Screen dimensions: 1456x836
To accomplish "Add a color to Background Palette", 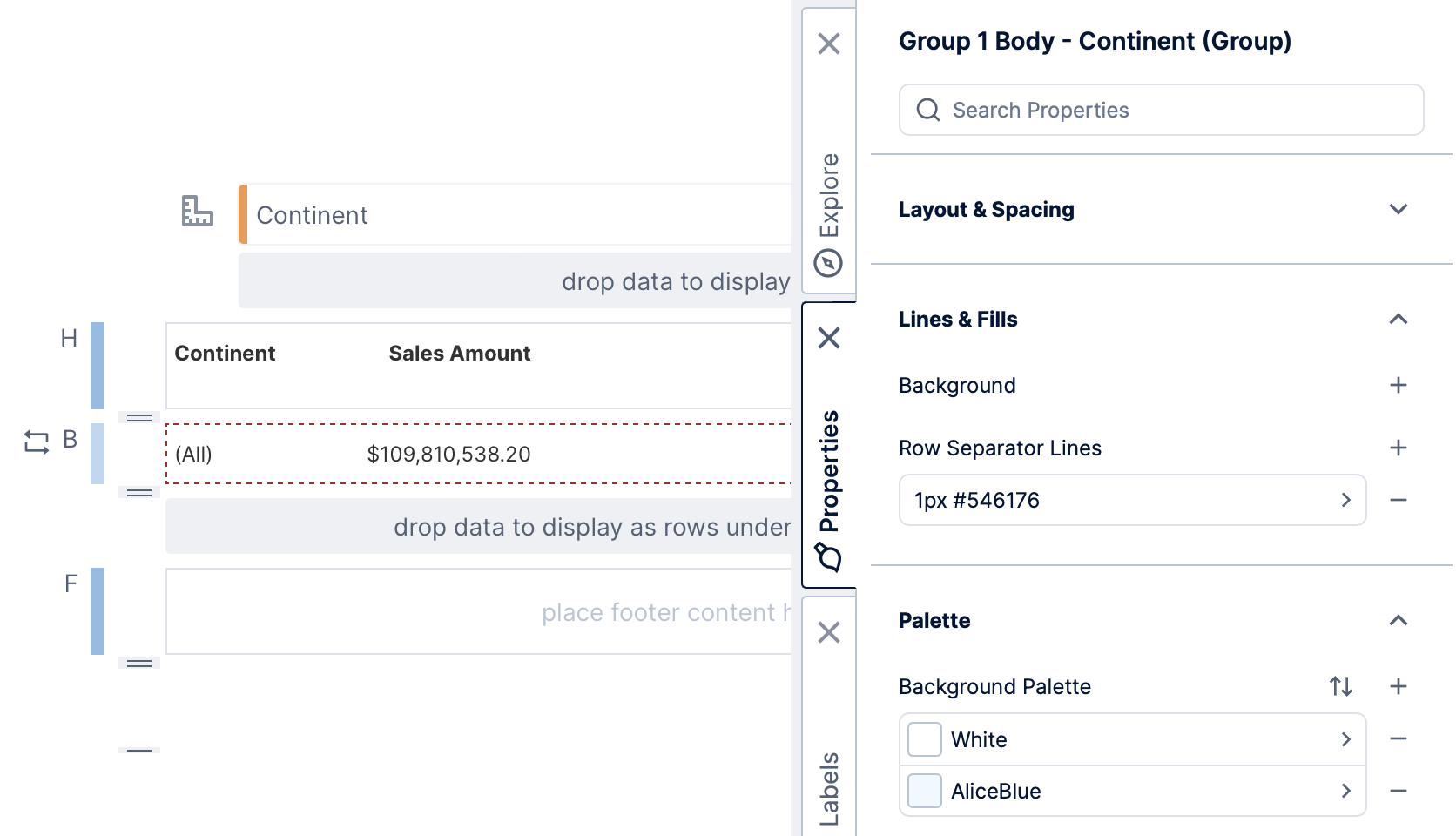I will (1399, 686).
